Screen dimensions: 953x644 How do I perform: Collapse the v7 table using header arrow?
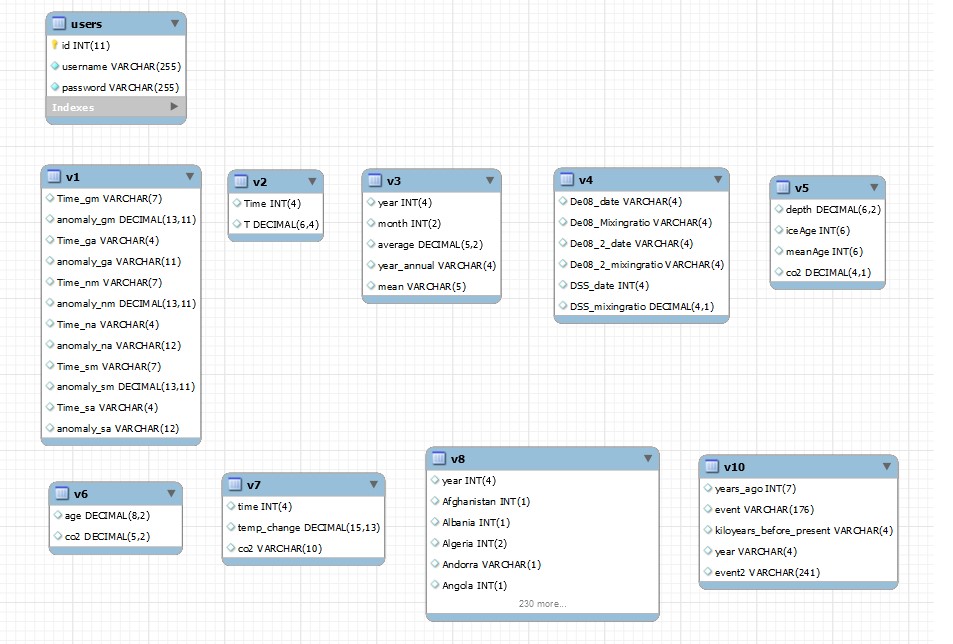(x=374, y=484)
